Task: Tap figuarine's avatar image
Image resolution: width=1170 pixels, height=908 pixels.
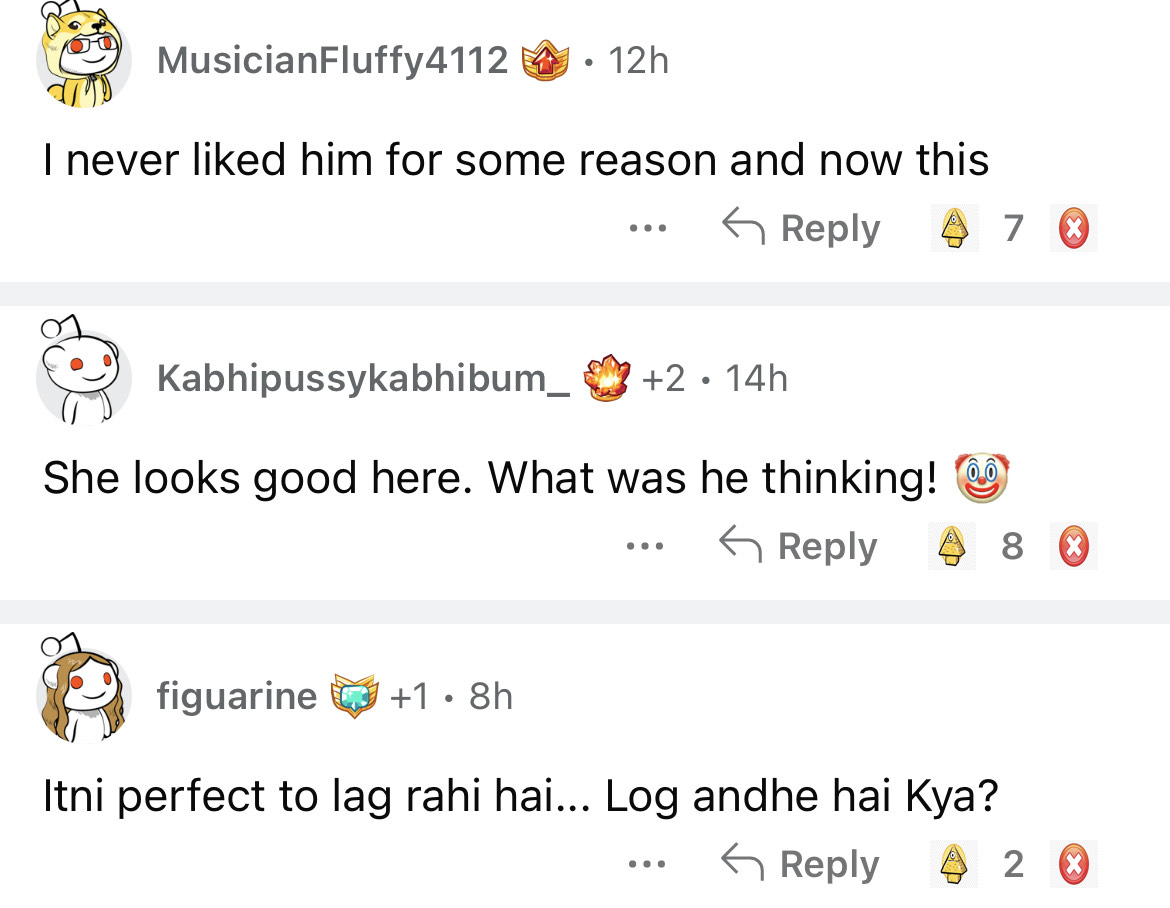Action: [82, 690]
